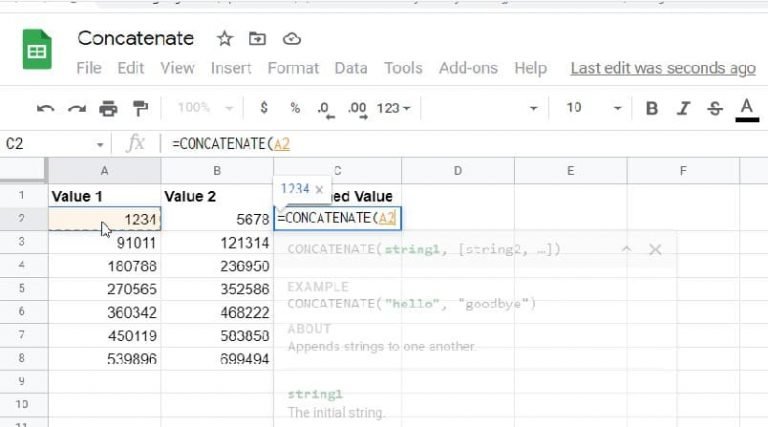The image size is (768, 427).
Task: Select column D header
Action: pos(457,171)
